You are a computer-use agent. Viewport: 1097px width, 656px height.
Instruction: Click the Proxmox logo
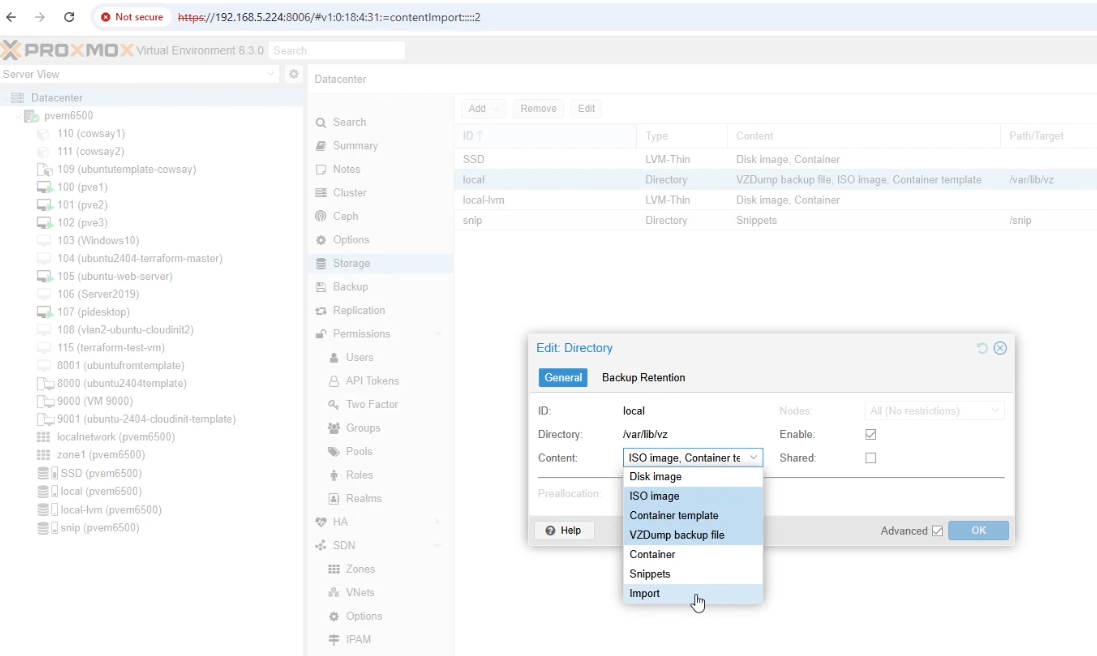coord(67,50)
